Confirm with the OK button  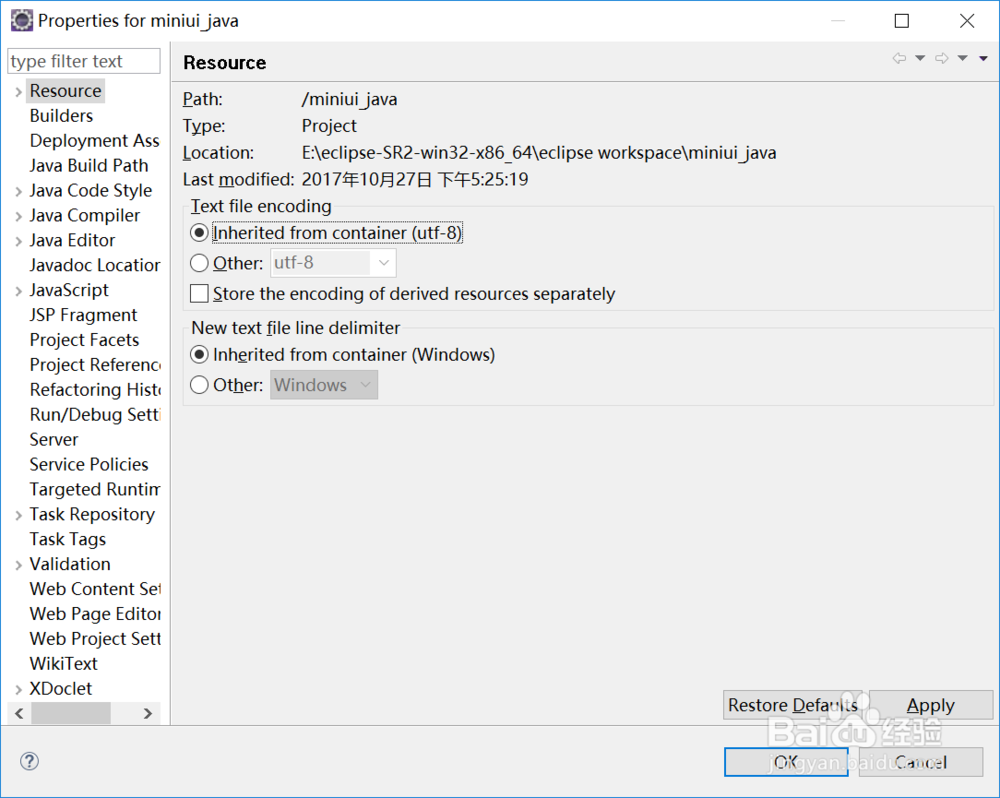tap(786, 762)
